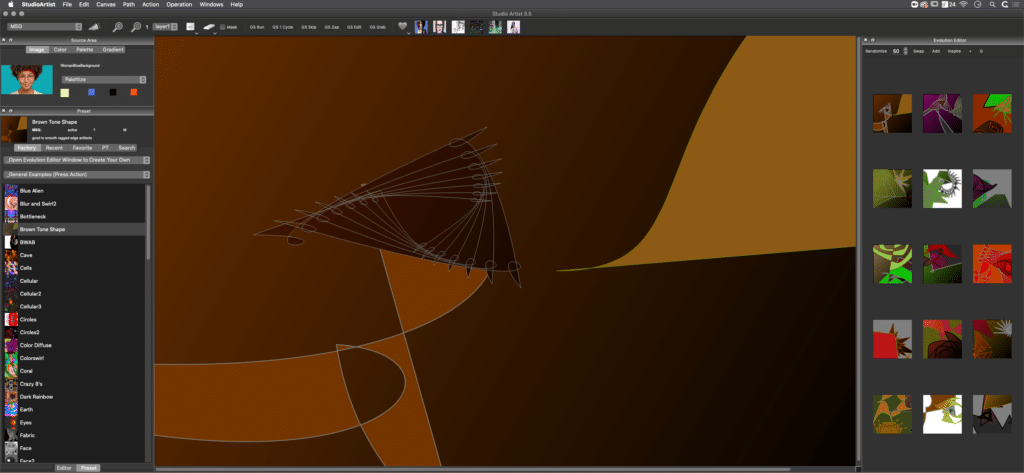Click the Cellular preset icon
The height and width of the screenshot is (473, 1024).
11,281
